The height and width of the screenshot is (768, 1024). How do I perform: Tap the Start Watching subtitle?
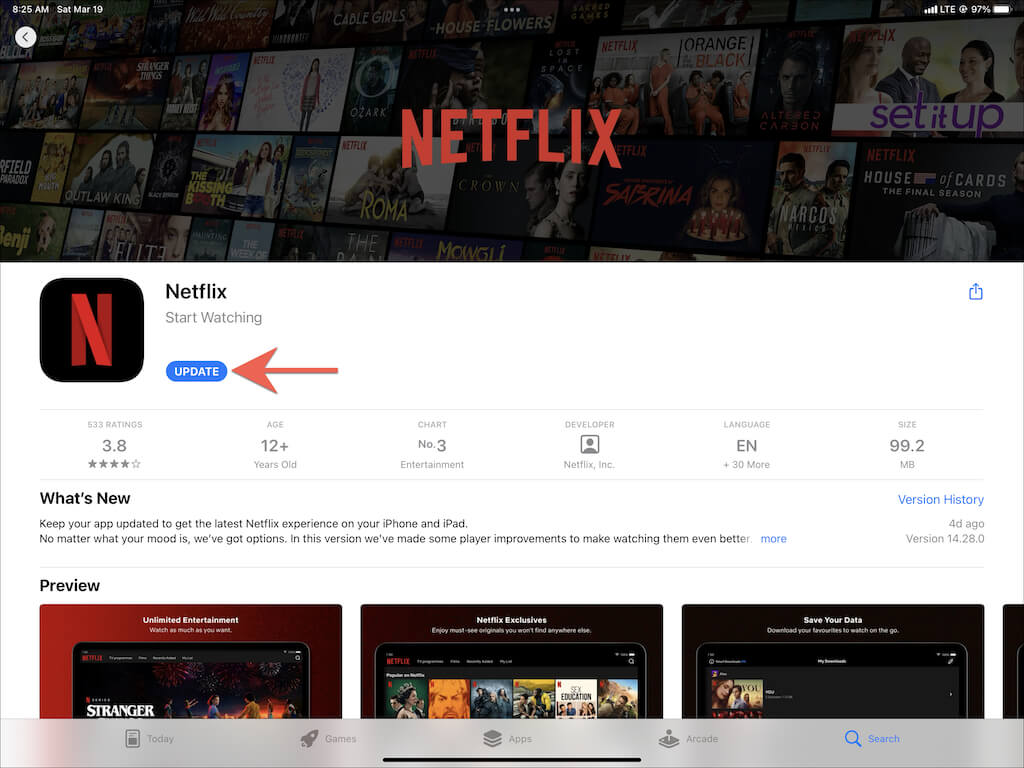tap(214, 317)
